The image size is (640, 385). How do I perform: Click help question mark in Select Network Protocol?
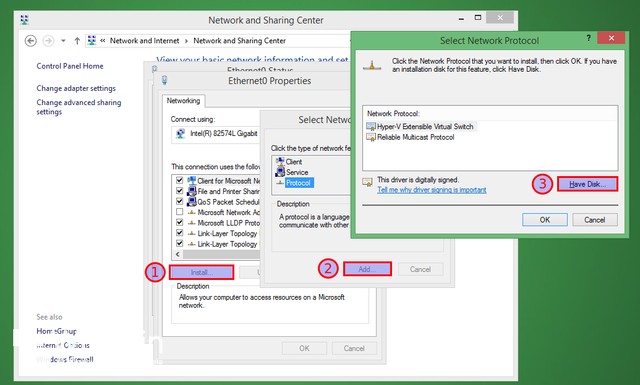tap(589, 38)
